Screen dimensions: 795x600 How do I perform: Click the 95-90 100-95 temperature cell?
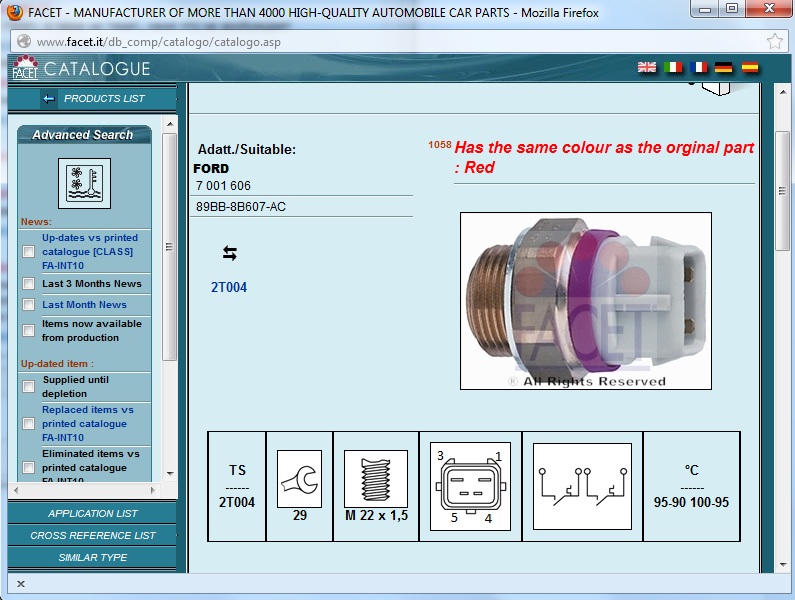tap(691, 486)
